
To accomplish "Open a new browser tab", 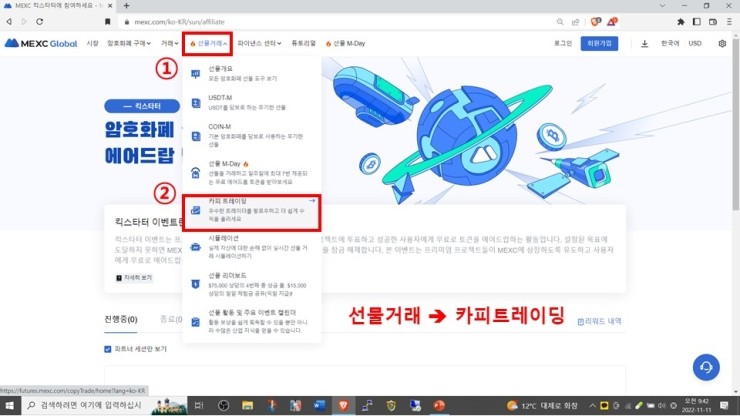I will click(x=126, y=6).
